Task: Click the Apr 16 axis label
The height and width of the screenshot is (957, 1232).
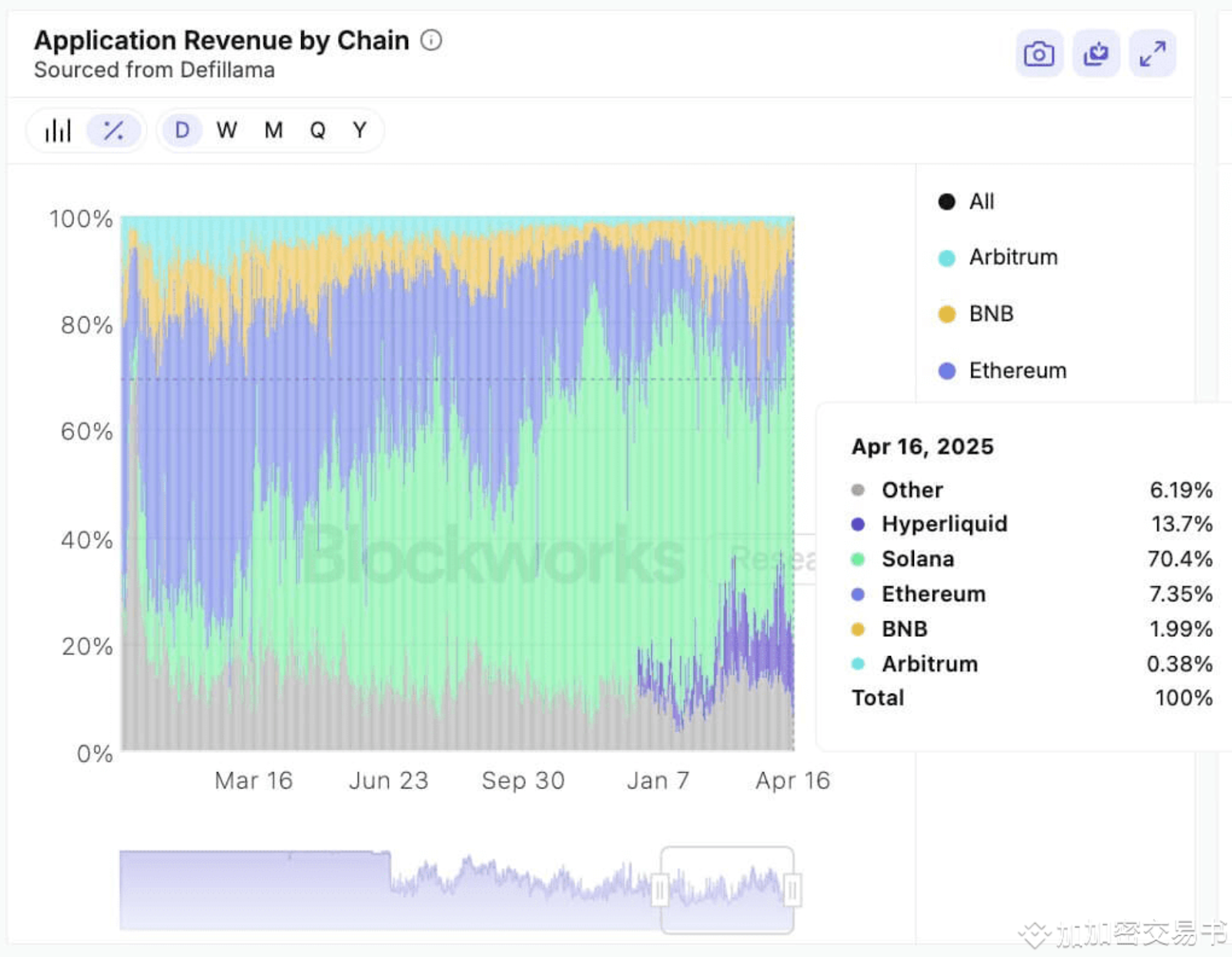Action: [x=793, y=781]
